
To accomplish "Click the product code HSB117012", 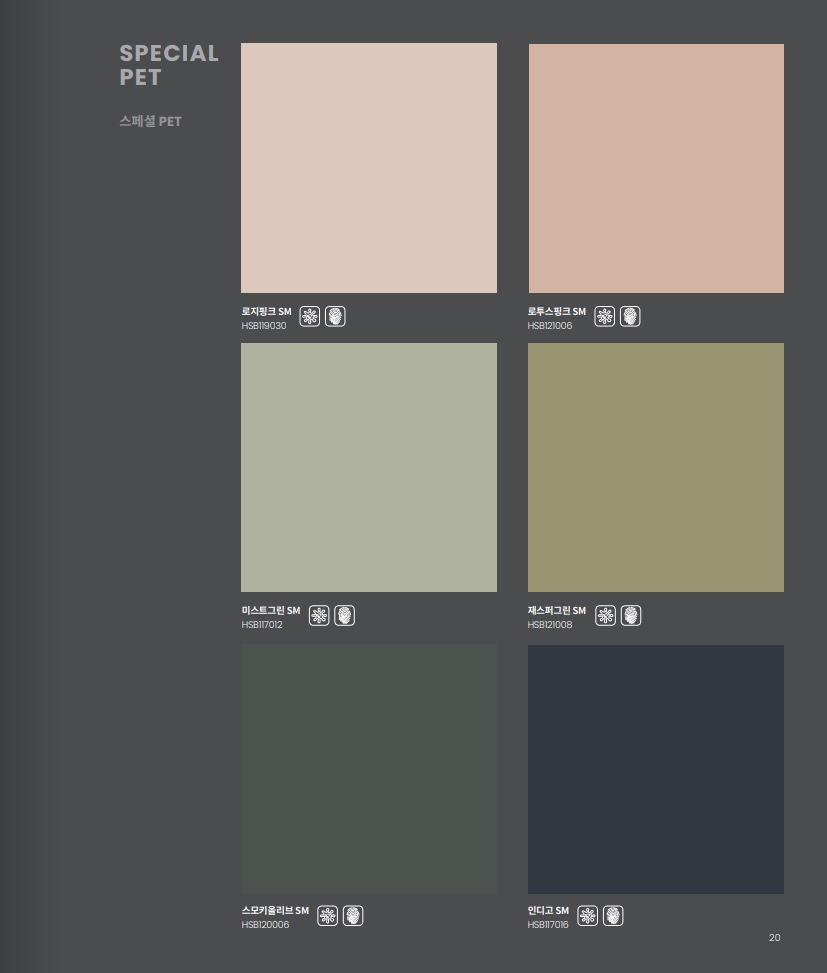I will point(262,625).
